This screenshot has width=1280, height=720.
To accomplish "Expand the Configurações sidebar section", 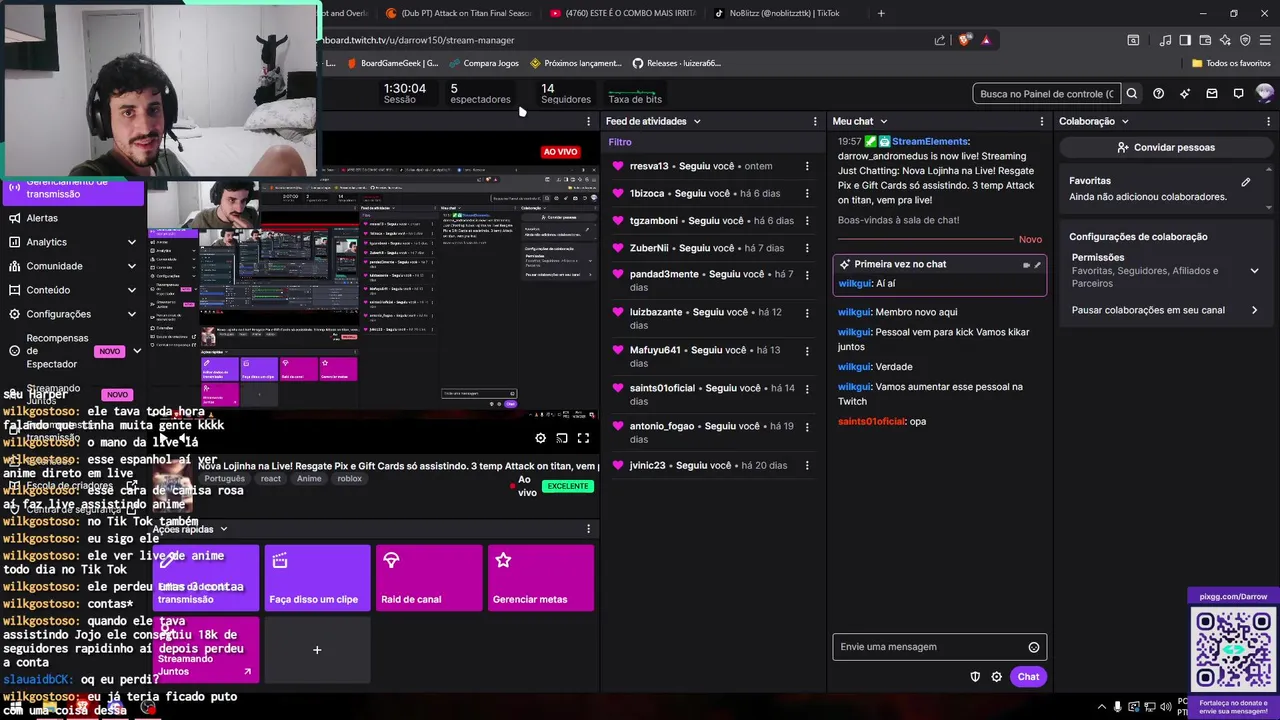I will point(131,314).
